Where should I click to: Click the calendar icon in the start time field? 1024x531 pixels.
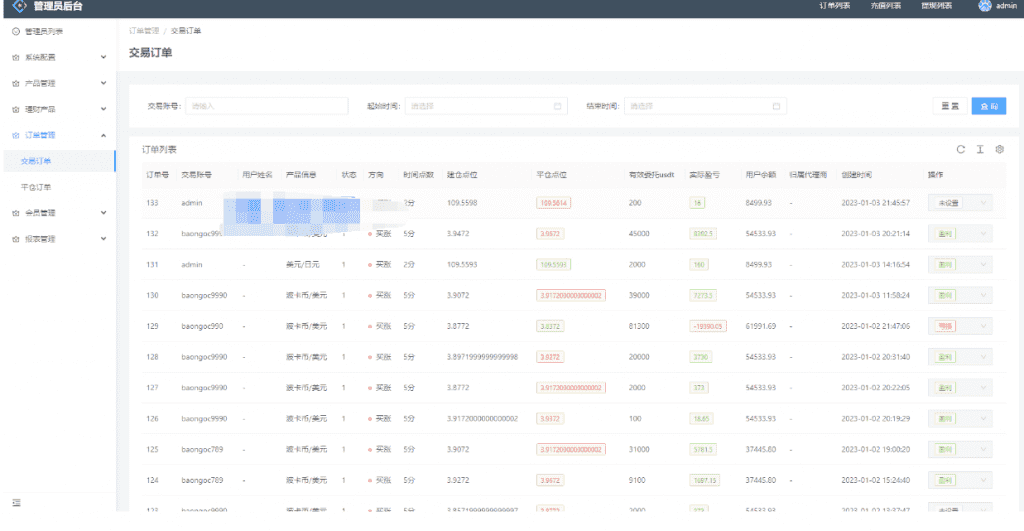(x=558, y=106)
